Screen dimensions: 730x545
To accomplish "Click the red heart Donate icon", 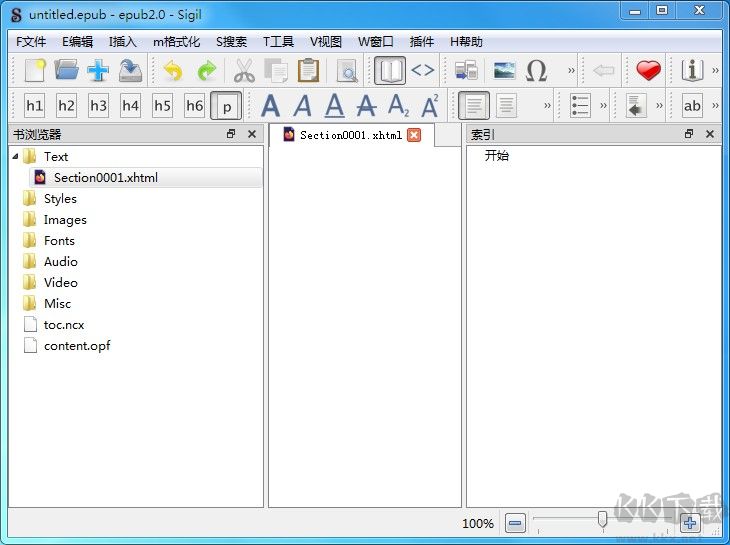I will [x=649, y=70].
